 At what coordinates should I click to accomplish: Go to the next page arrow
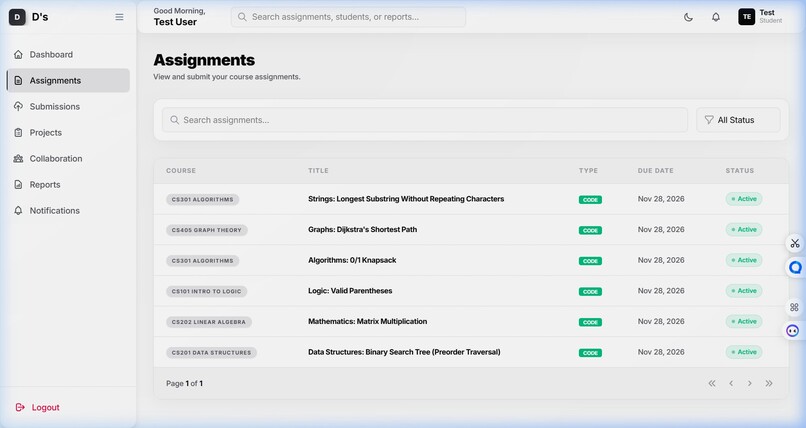750,383
